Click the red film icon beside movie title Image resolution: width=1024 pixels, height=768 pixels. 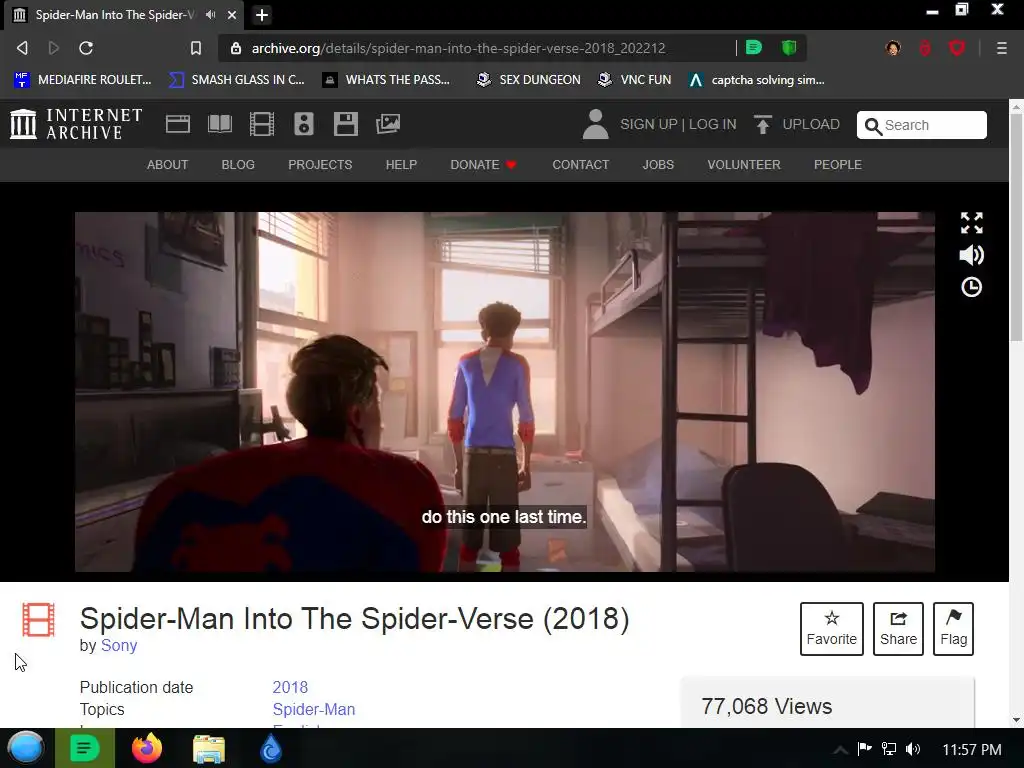39,619
